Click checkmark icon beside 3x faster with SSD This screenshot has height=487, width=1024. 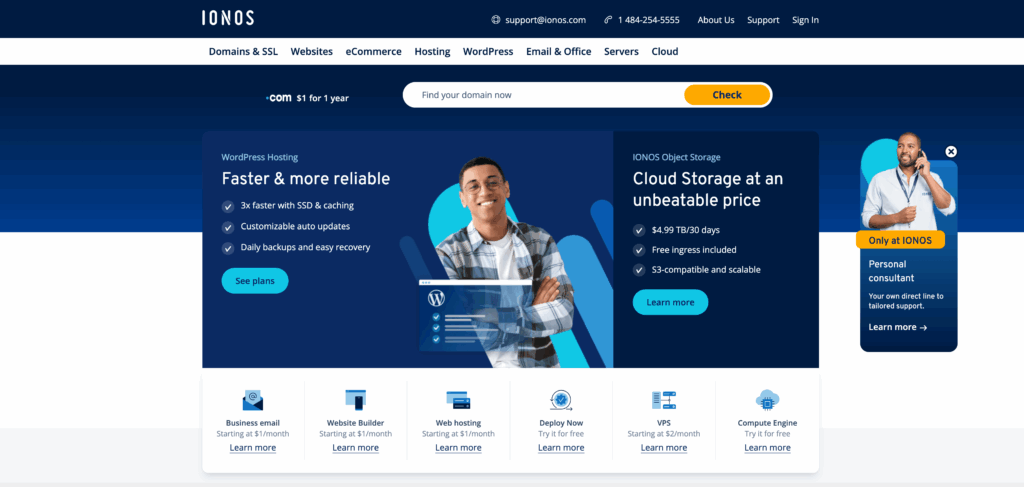228,206
